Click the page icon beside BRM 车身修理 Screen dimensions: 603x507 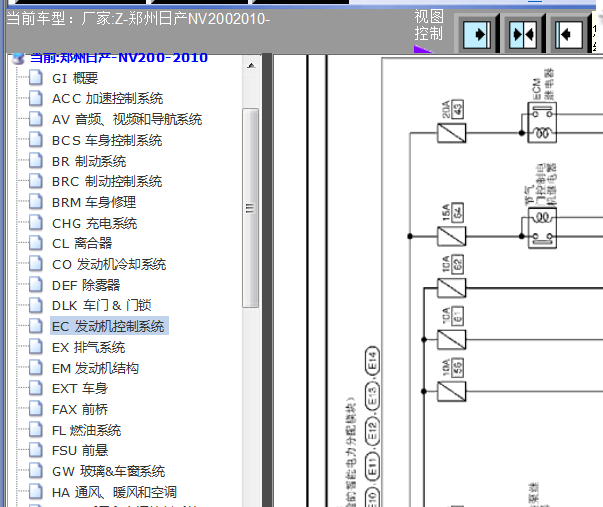pyautogui.click(x=36, y=201)
